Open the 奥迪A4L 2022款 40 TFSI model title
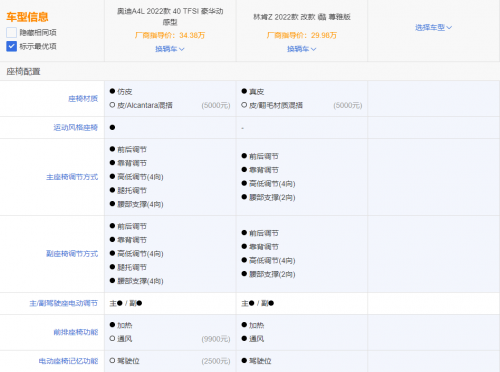The width and height of the screenshot is (500, 372). (170, 17)
